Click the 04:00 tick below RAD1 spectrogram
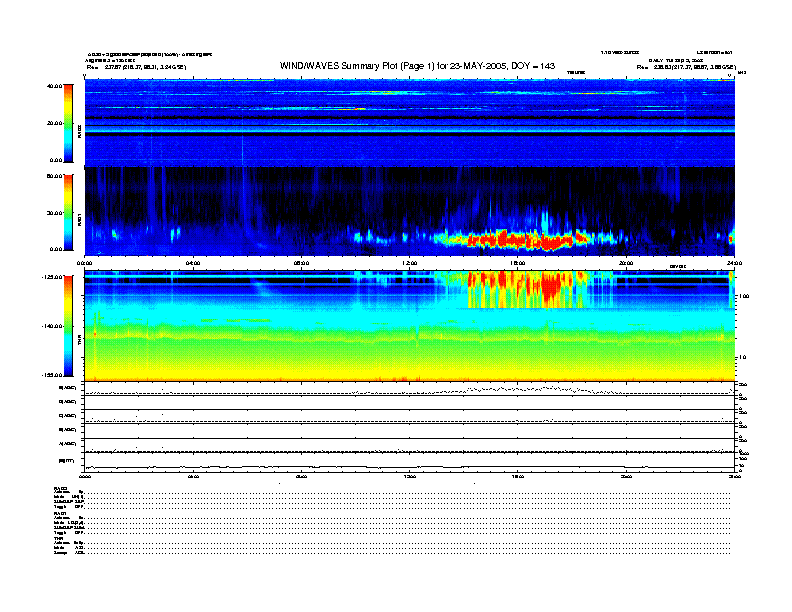Image resolution: width=792 pixels, height=612 pixels. click(x=193, y=263)
